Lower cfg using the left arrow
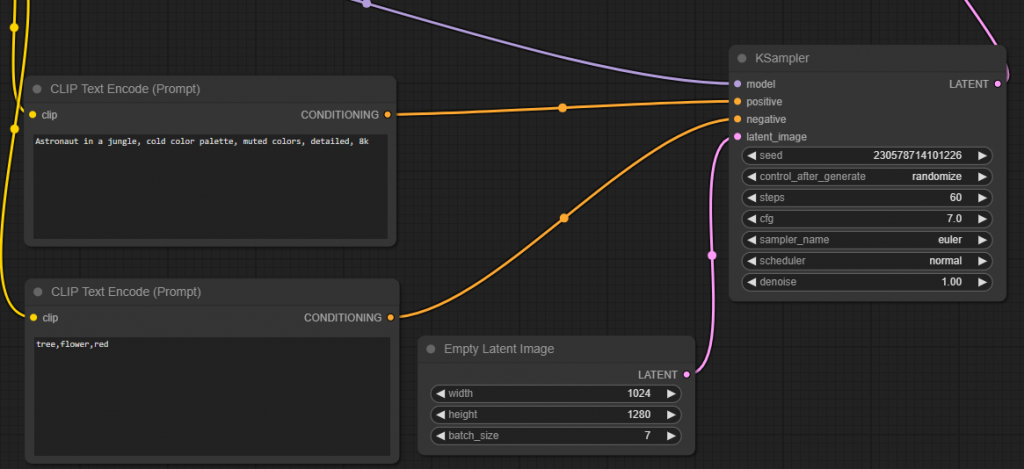 [x=751, y=218]
